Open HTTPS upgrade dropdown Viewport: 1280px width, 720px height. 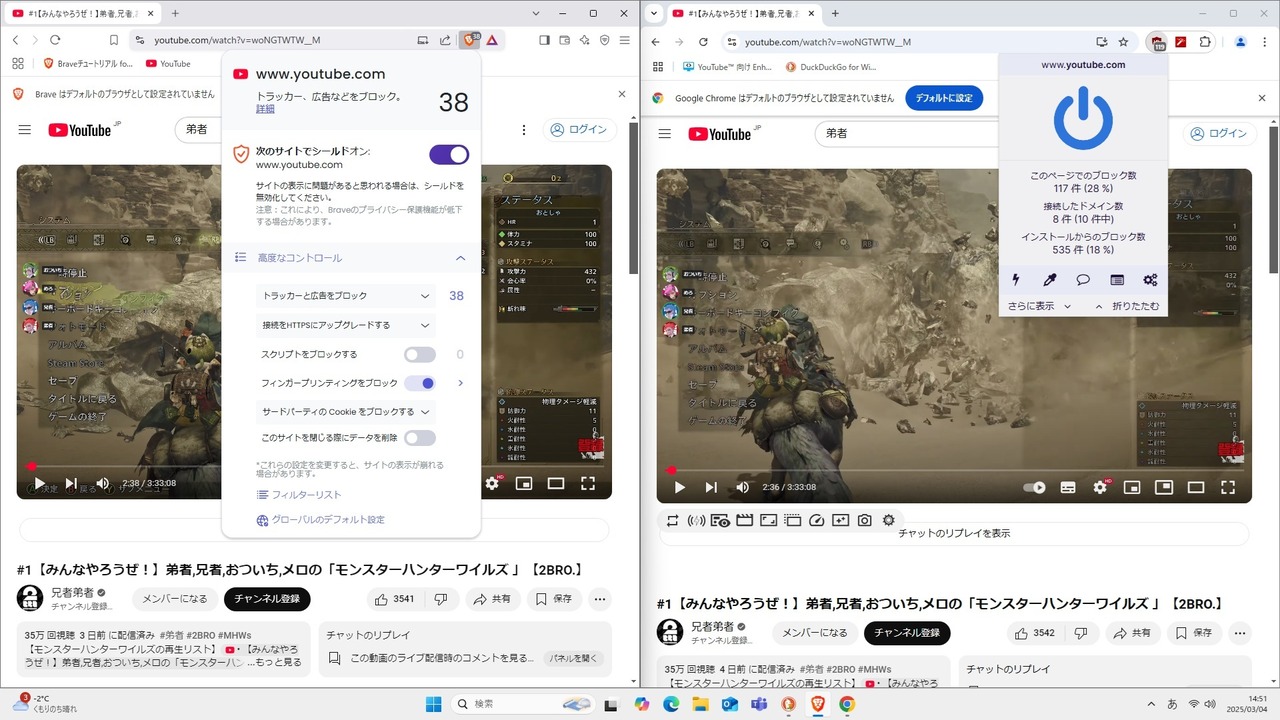point(346,325)
